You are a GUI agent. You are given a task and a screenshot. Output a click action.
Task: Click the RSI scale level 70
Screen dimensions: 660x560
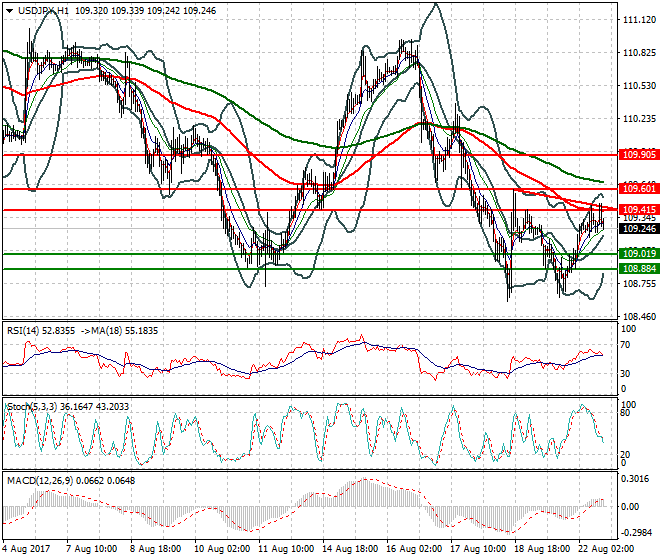[x=626, y=345]
